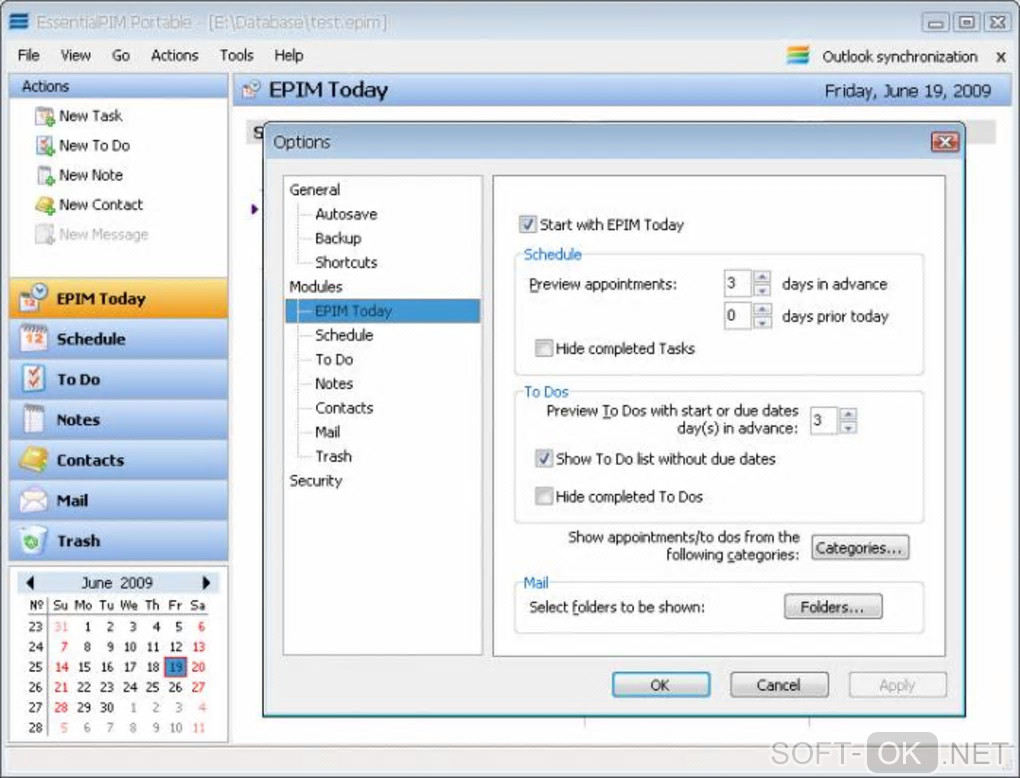This screenshot has height=778, width=1020.
Task: Select Autosave in options tree
Action: click(x=346, y=214)
